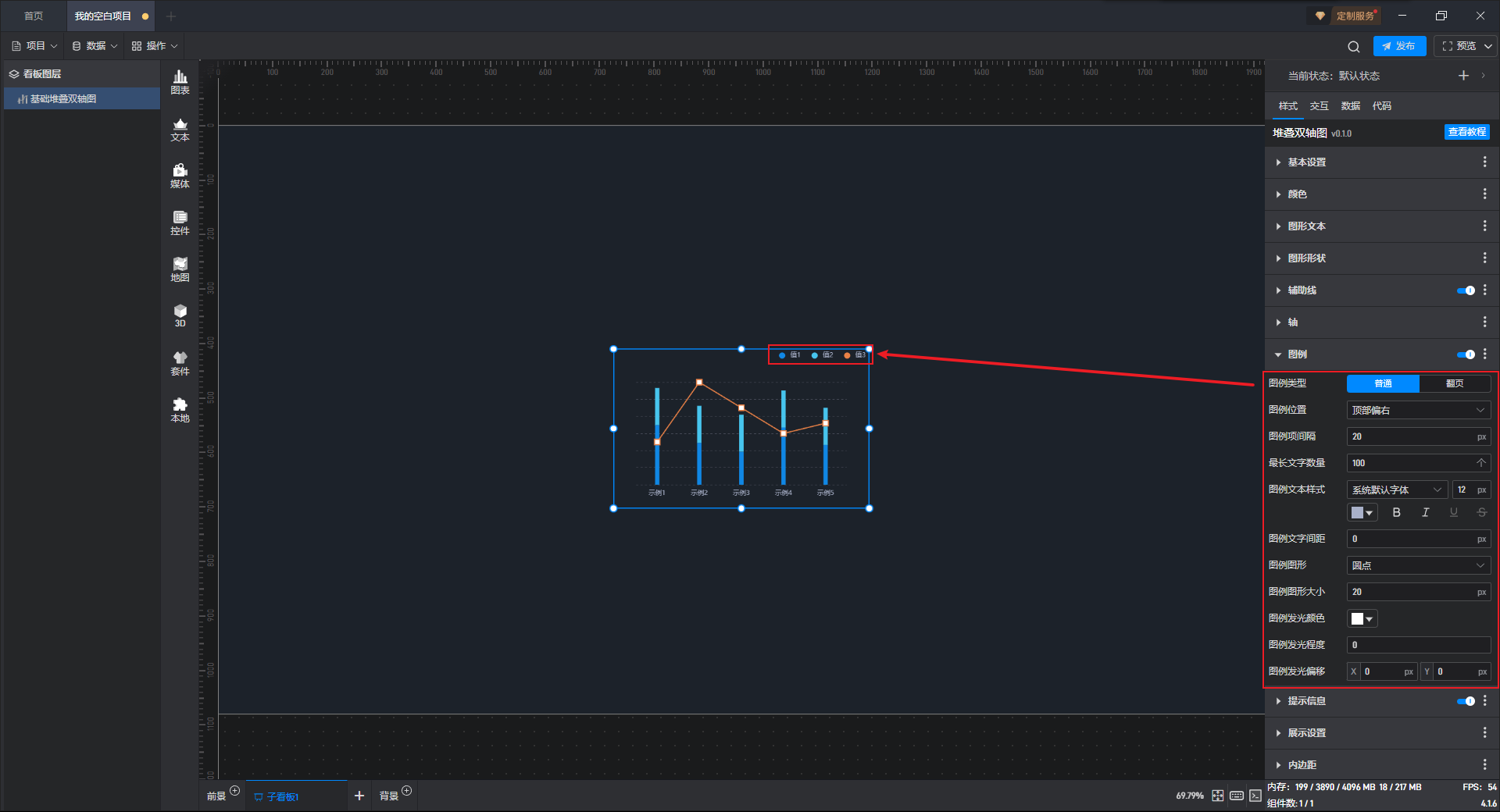Image resolution: width=1500 pixels, height=812 pixels.
Task: Click the 图例图形大小 input field
Action: (x=1419, y=592)
